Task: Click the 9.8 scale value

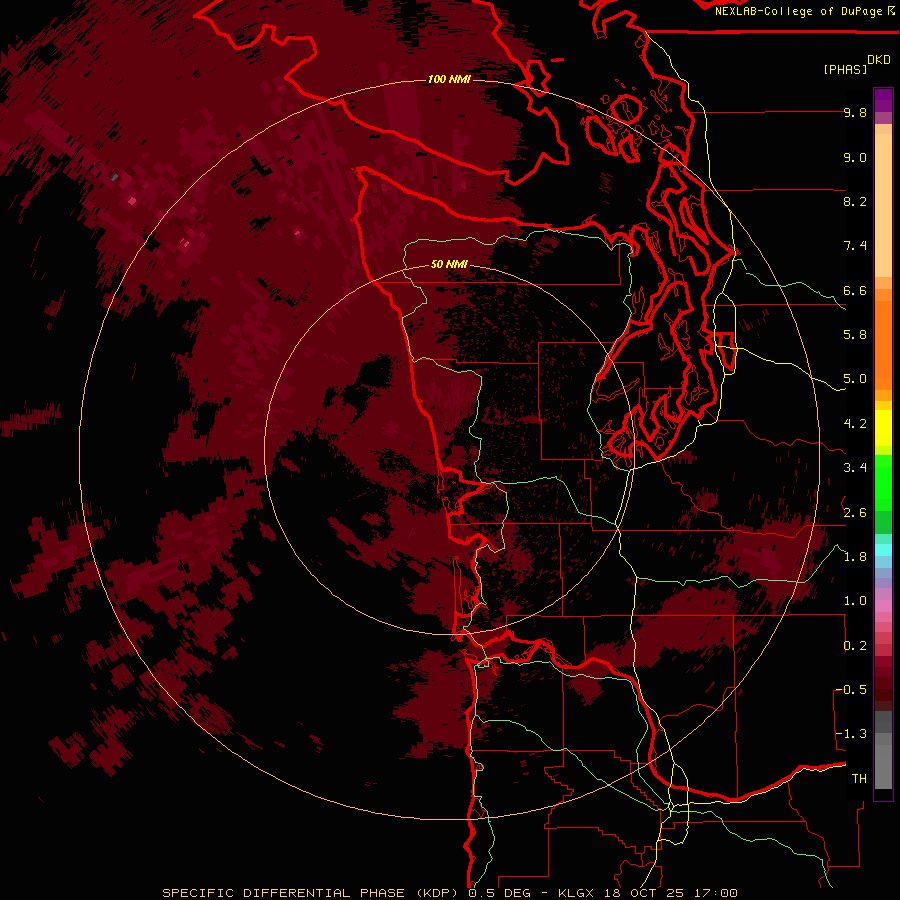Action: [855, 112]
